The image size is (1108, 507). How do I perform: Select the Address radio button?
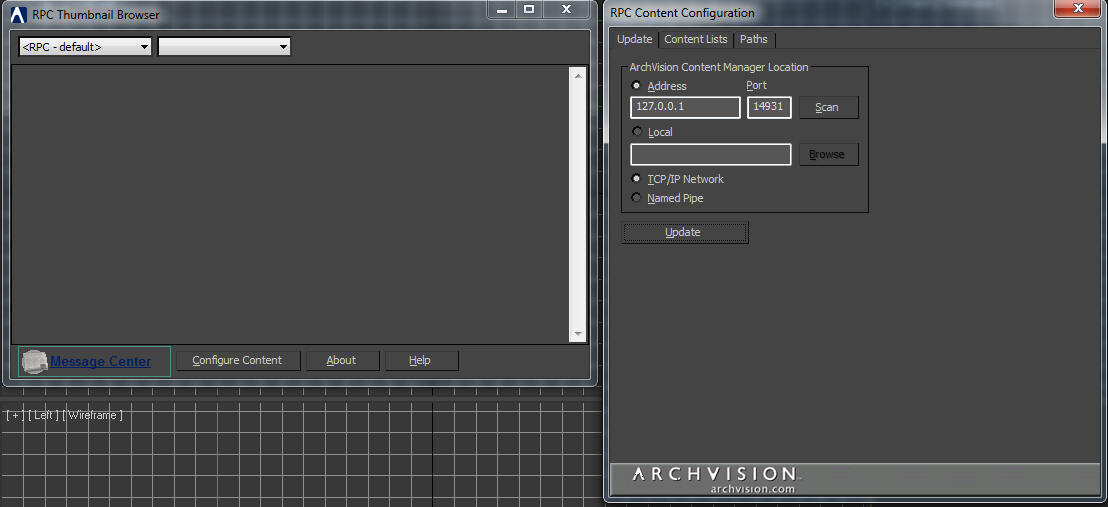tap(637, 86)
